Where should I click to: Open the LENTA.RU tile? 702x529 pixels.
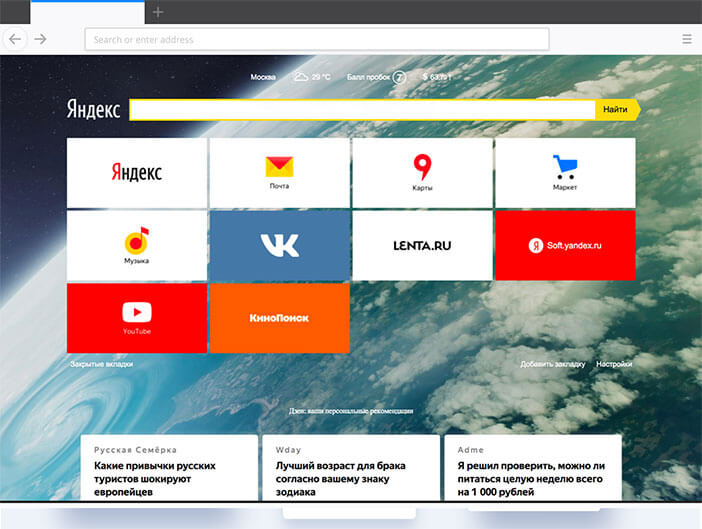(x=422, y=245)
